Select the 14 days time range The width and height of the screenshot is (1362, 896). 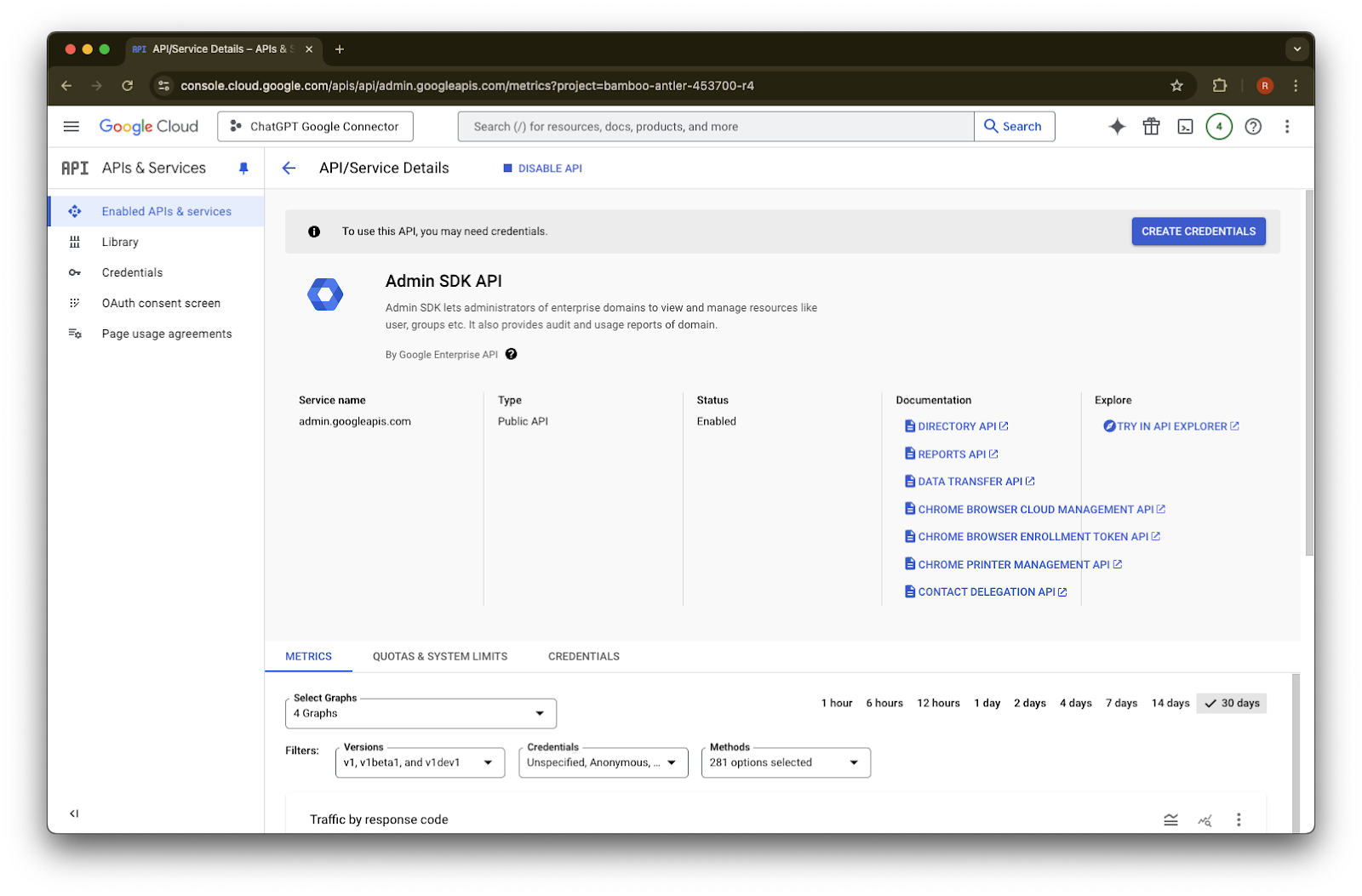(1170, 703)
